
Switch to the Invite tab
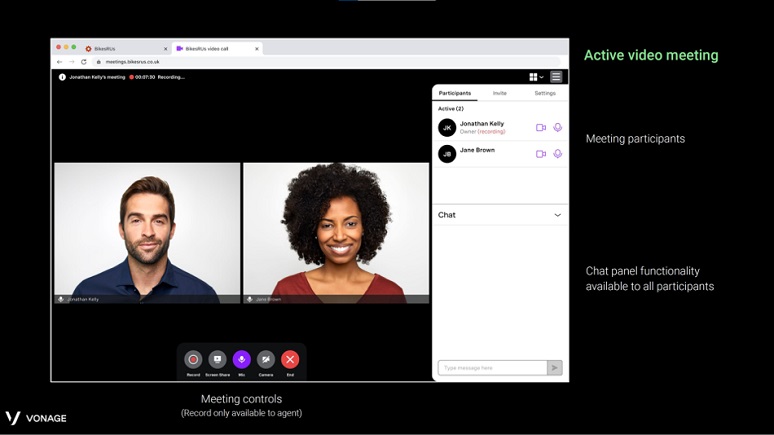(499, 93)
